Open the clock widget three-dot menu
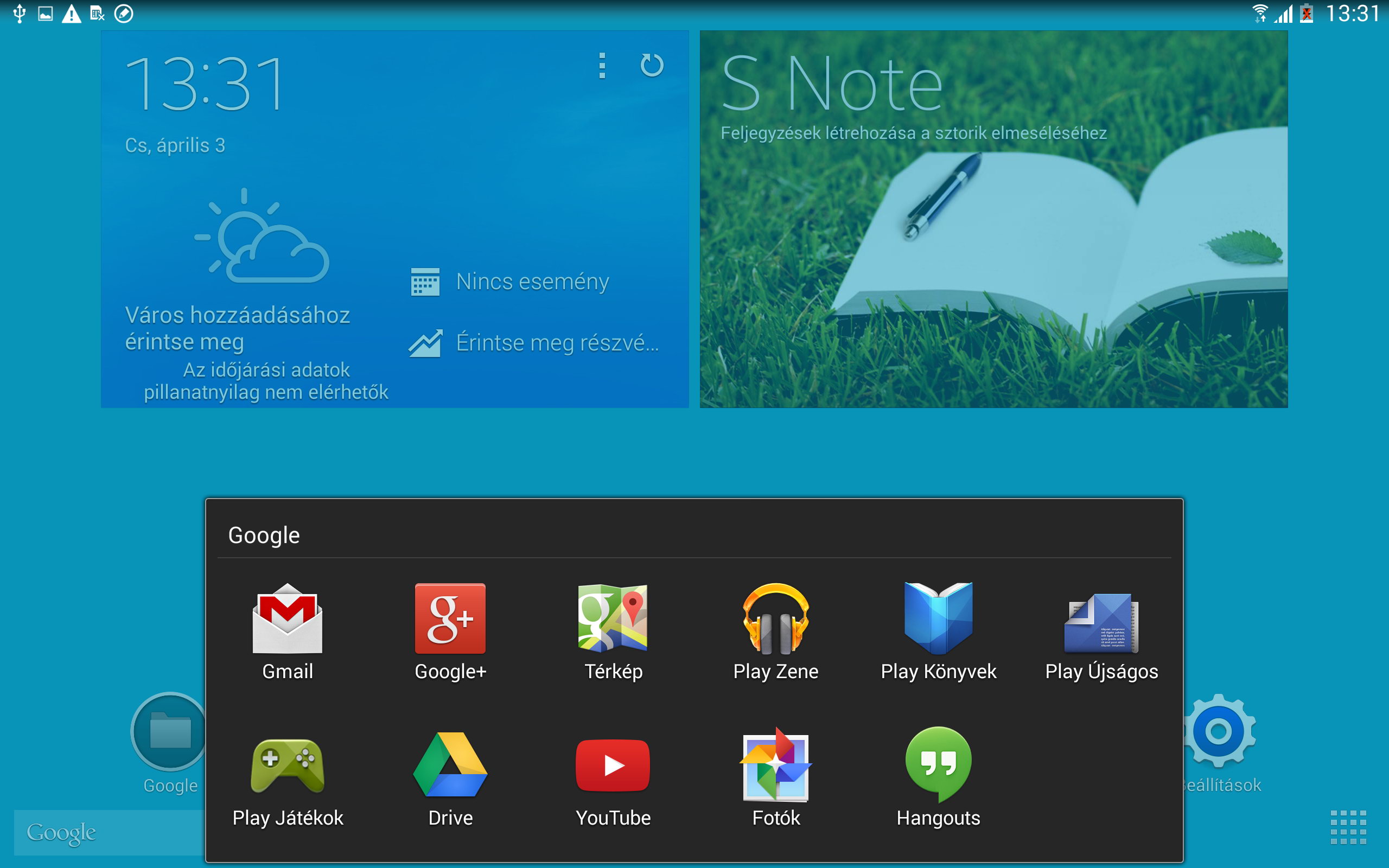This screenshot has height=868, width=1389. click(x=602, y=66)
